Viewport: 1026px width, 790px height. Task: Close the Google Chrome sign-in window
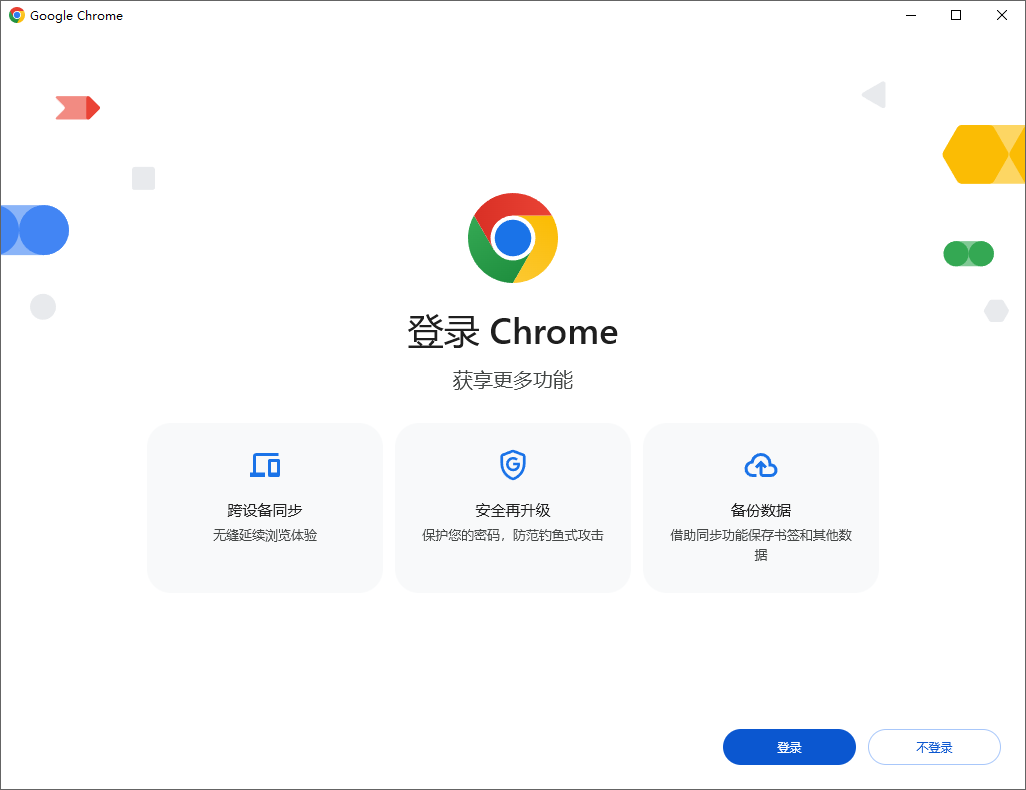pyautogui.click(x=1002, y=15)
